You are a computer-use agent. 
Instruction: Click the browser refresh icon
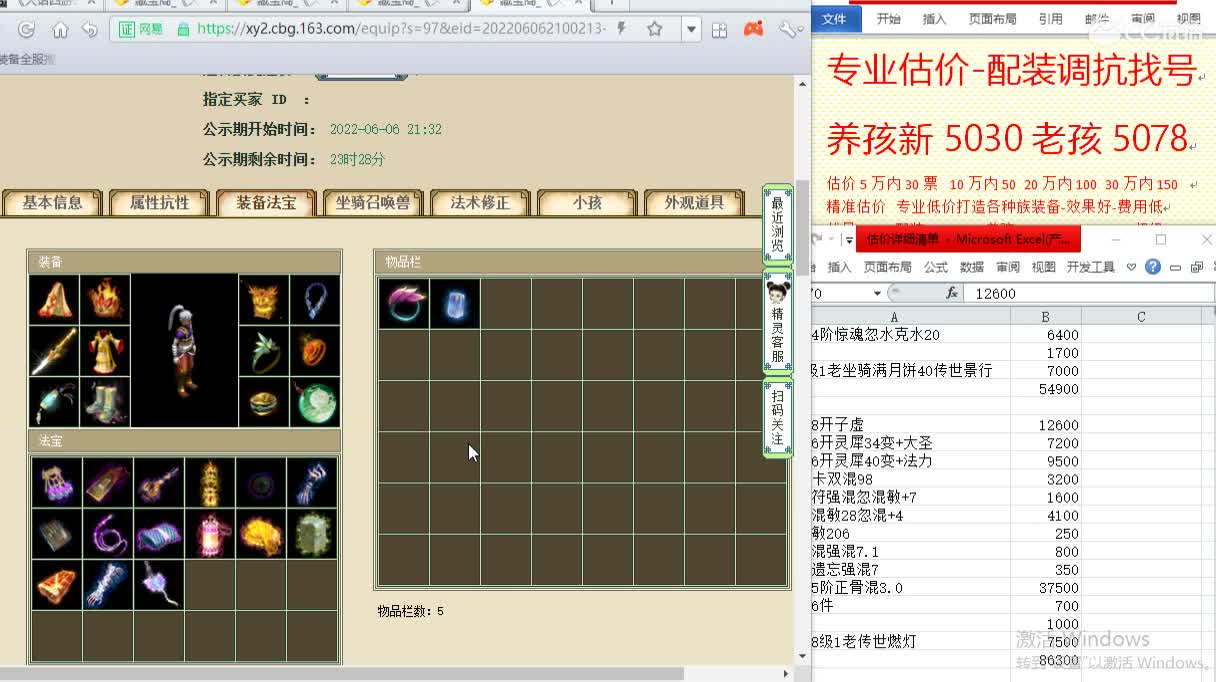tap(26, 29)
